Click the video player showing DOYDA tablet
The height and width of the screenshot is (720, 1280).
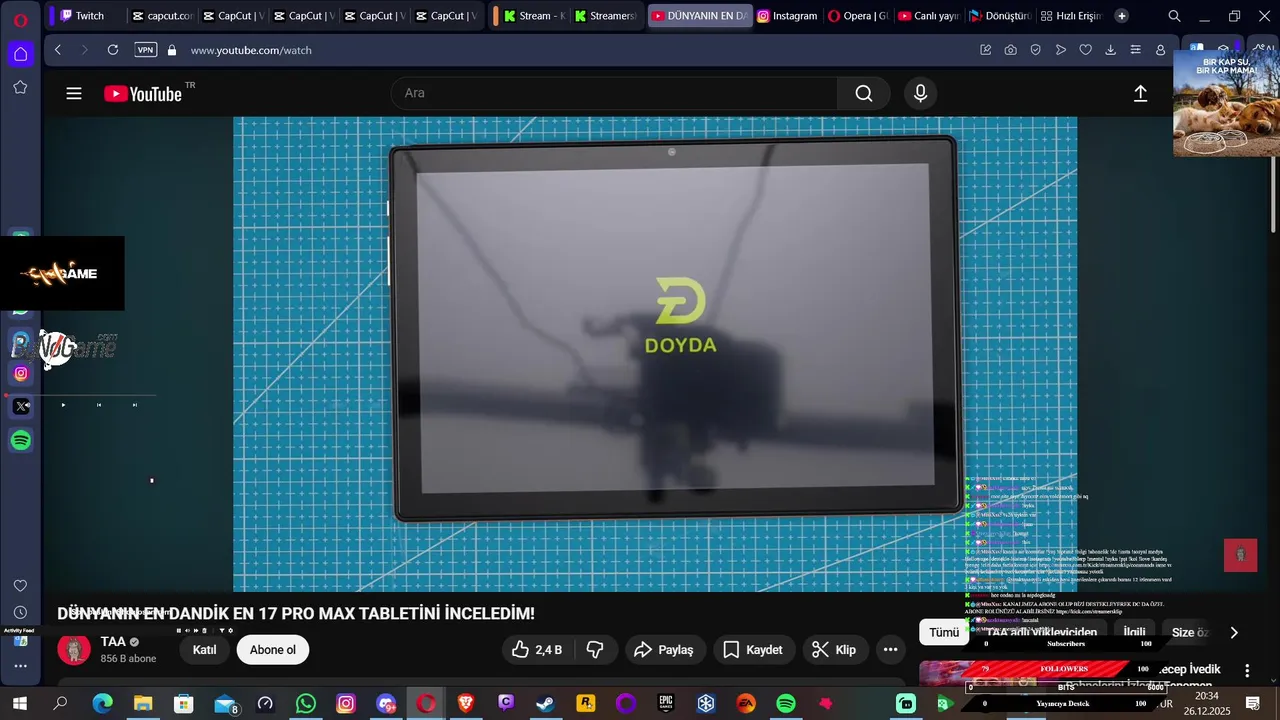[655, 354]
